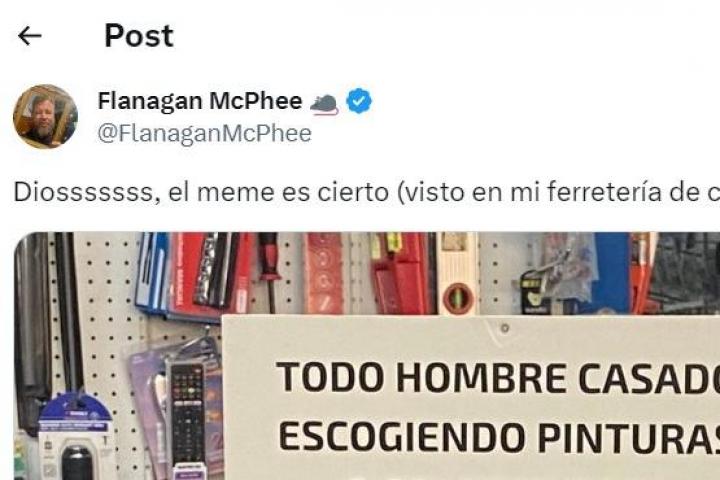
Task: Click the blue package hanging at the photo's top
Action: click(x=153, y=271)
